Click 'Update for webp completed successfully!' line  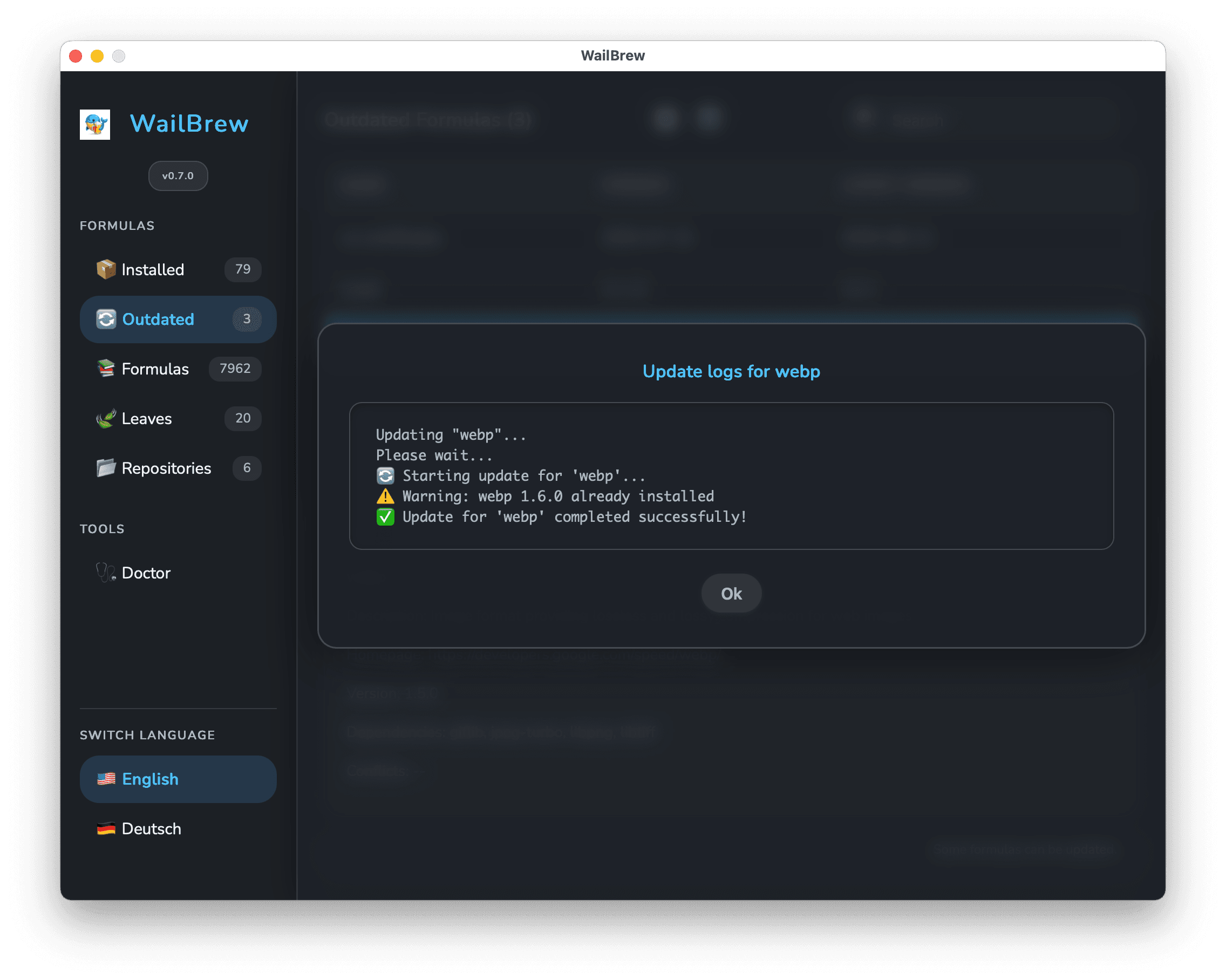coord(574,516)
